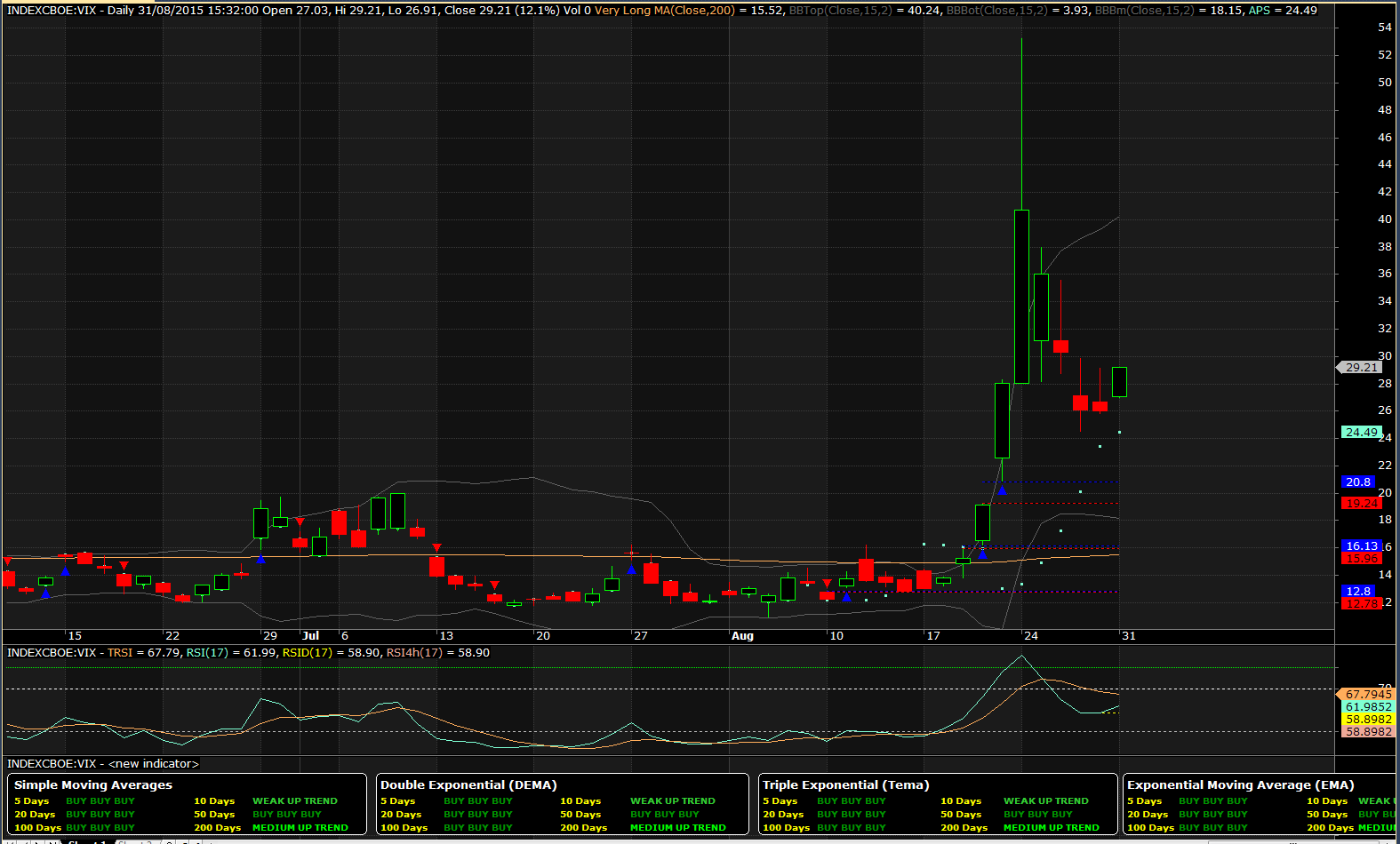Click 50 Days label in the DEMA panel
The image size is (1400, 844).
(x=580, y=815)
